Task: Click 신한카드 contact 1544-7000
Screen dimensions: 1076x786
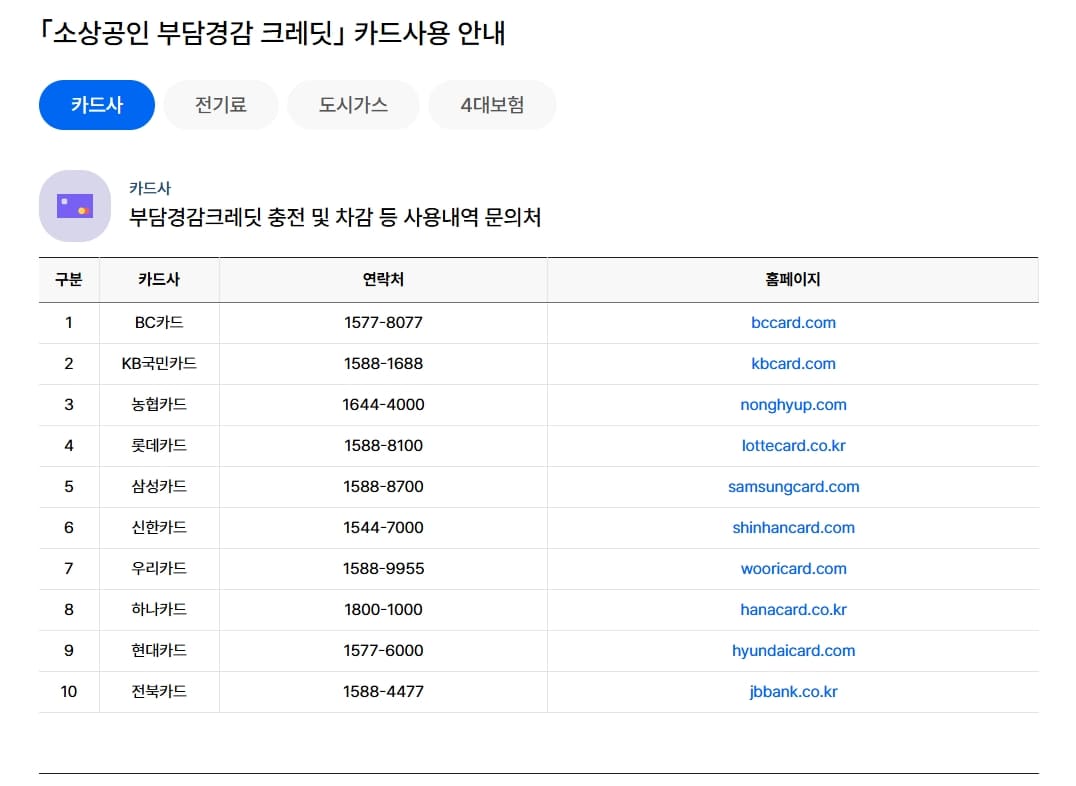Action: point(383,528)
